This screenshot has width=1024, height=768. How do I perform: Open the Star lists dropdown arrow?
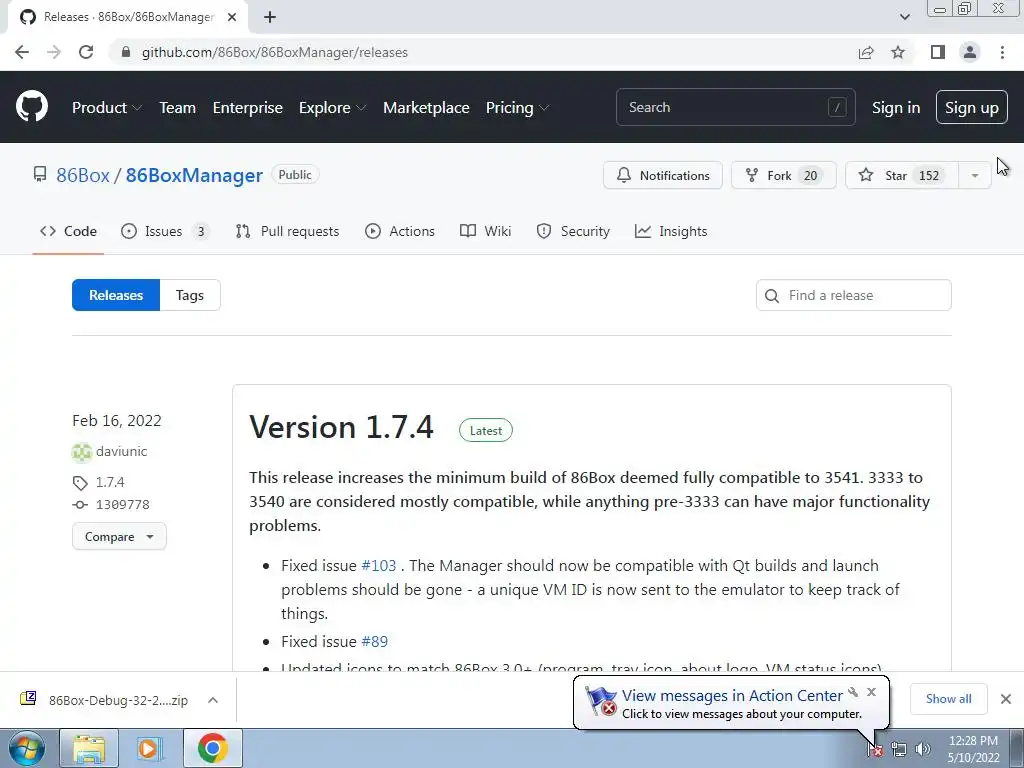pyautogui.click(x=975, y=175)
